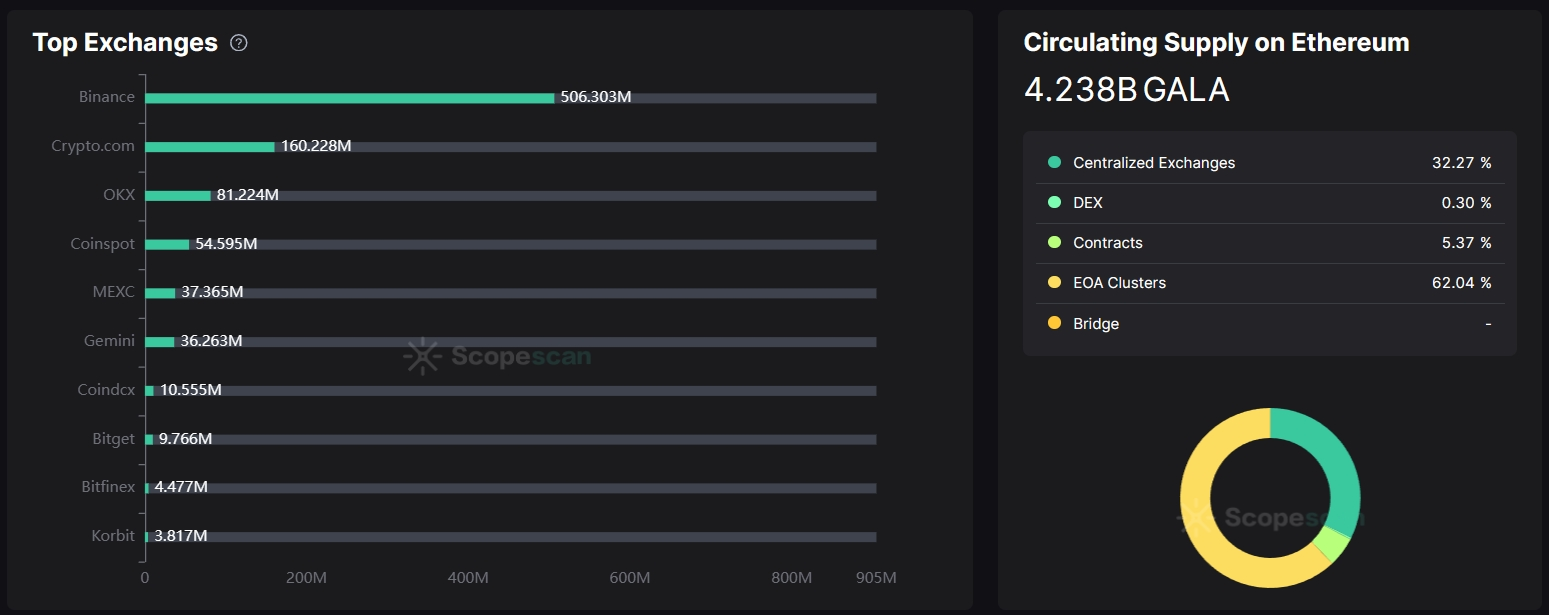This screenshot has width=1549, height=615.
Task: Click the help icon beside Top Exchanges
Action: coord(239,43)
